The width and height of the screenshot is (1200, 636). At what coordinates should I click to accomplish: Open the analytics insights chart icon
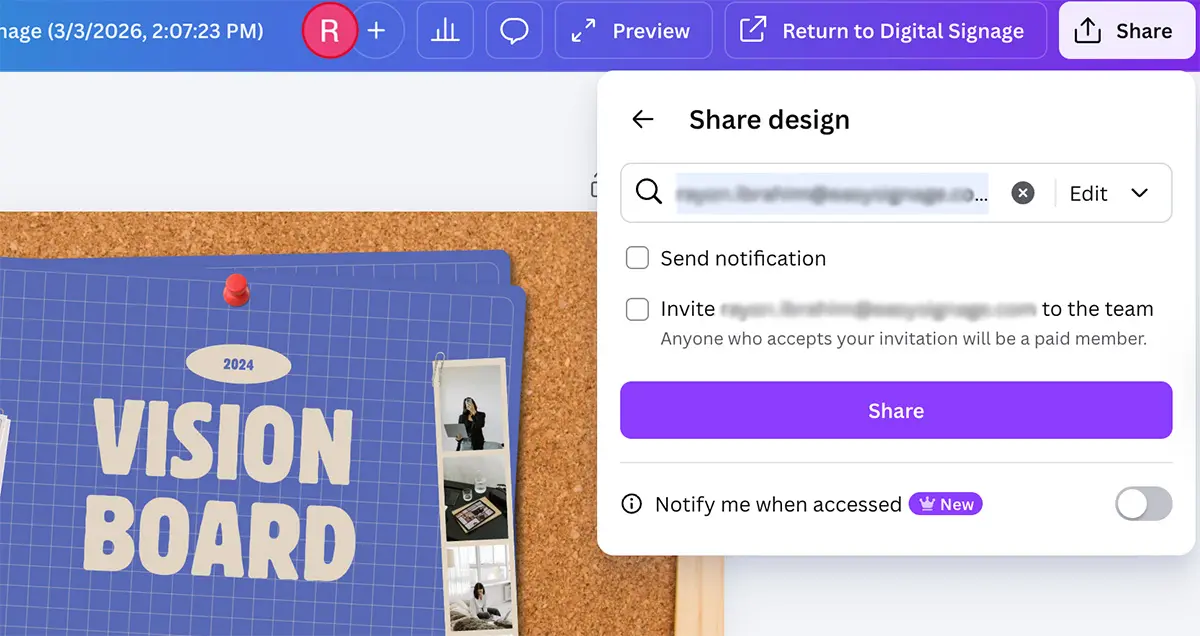[x=445, y=30]
